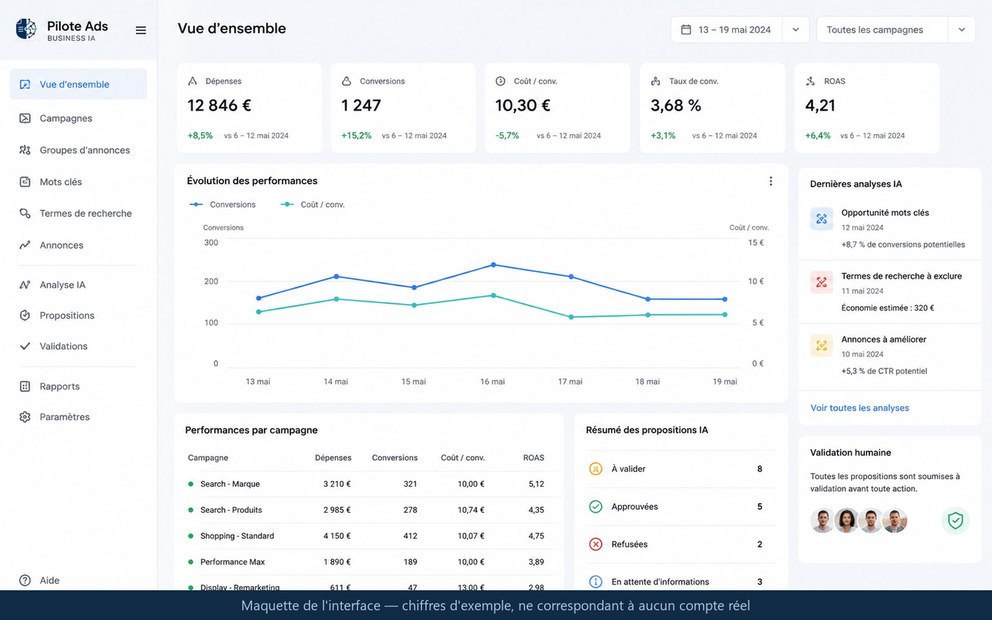This screenshot has width=992, height=620.
Task: Select the Performance Max campaign row
Action: coord(368,562)
